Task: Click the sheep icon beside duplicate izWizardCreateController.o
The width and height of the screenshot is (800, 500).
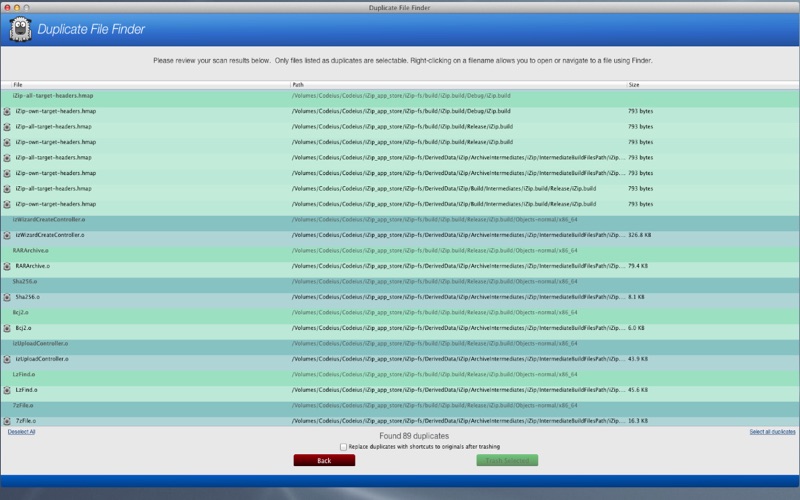Action: (7, 235)
